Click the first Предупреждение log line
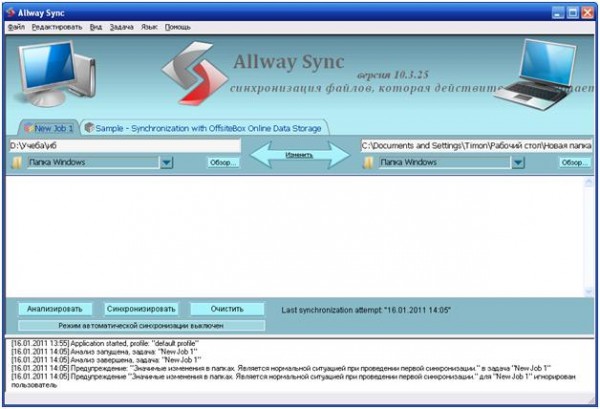The width and height of the screenshot is (600, 409). coord(281,368)
